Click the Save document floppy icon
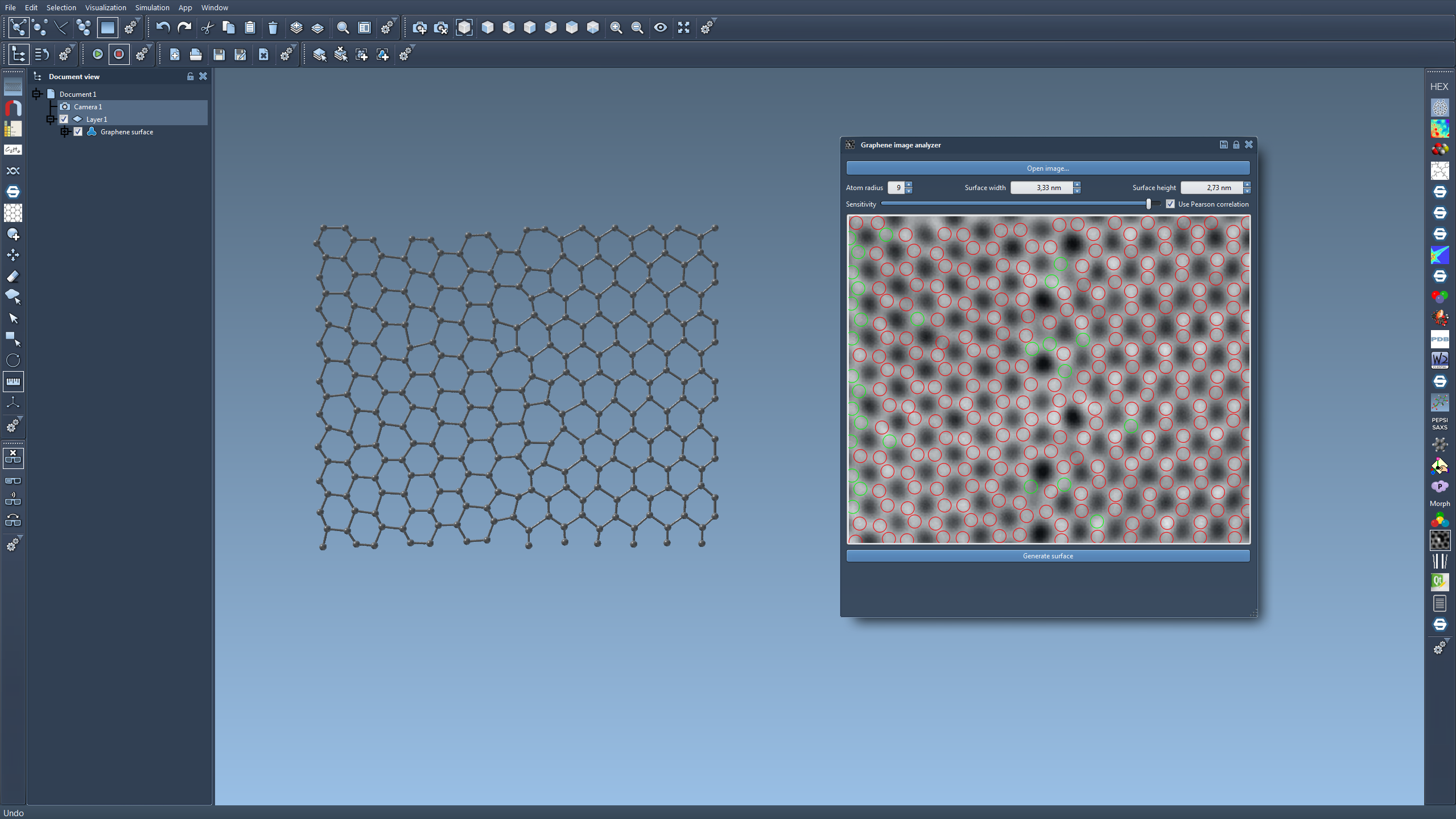1456x819 pixels. [x=219, y=55]
